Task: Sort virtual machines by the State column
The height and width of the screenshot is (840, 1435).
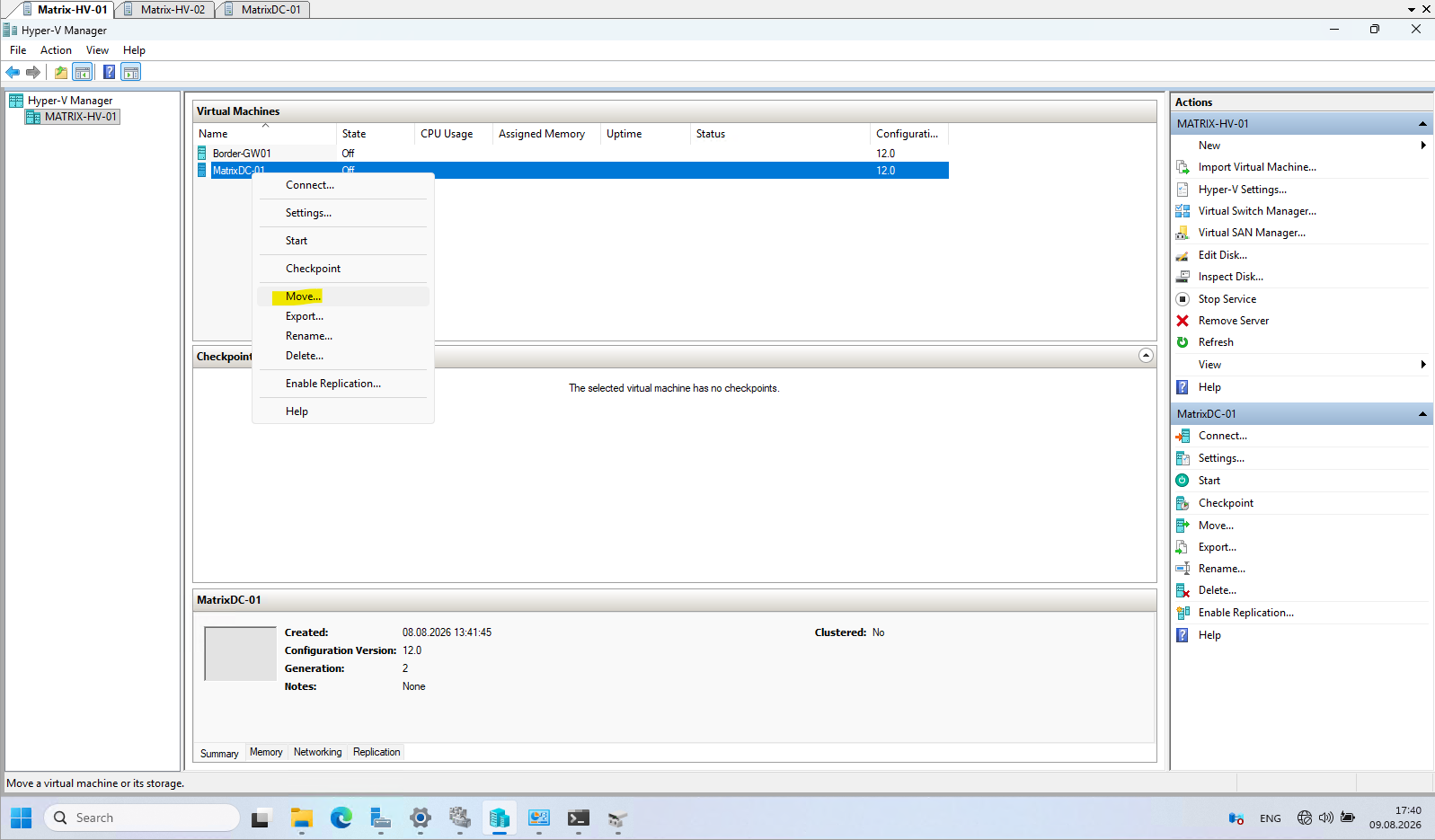Action: pos(376,134)
